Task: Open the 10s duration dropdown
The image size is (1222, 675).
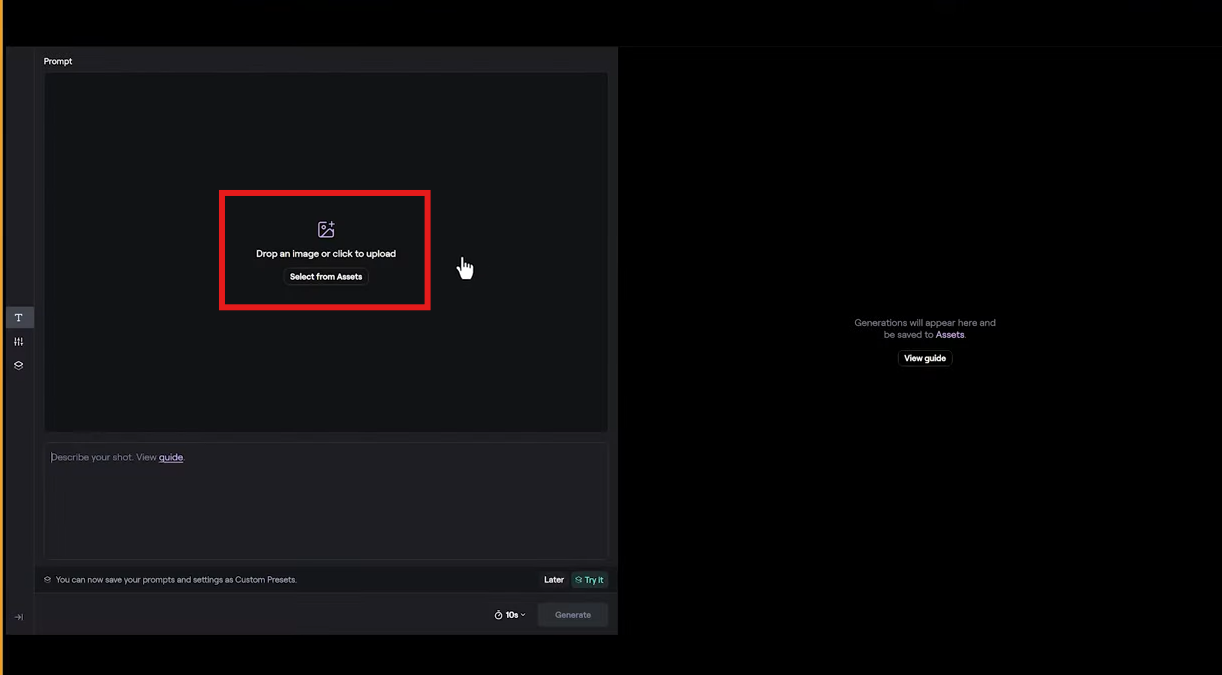Action: pyautogui.click(x=510, y=615)
